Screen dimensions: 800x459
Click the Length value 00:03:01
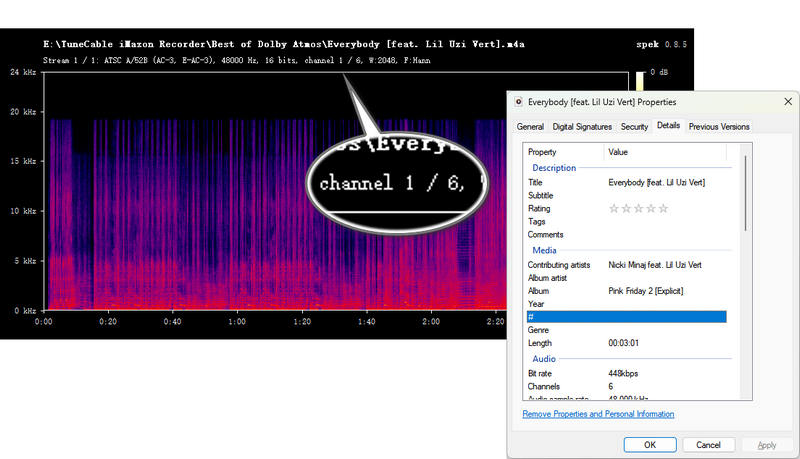(x=623, y=343)
